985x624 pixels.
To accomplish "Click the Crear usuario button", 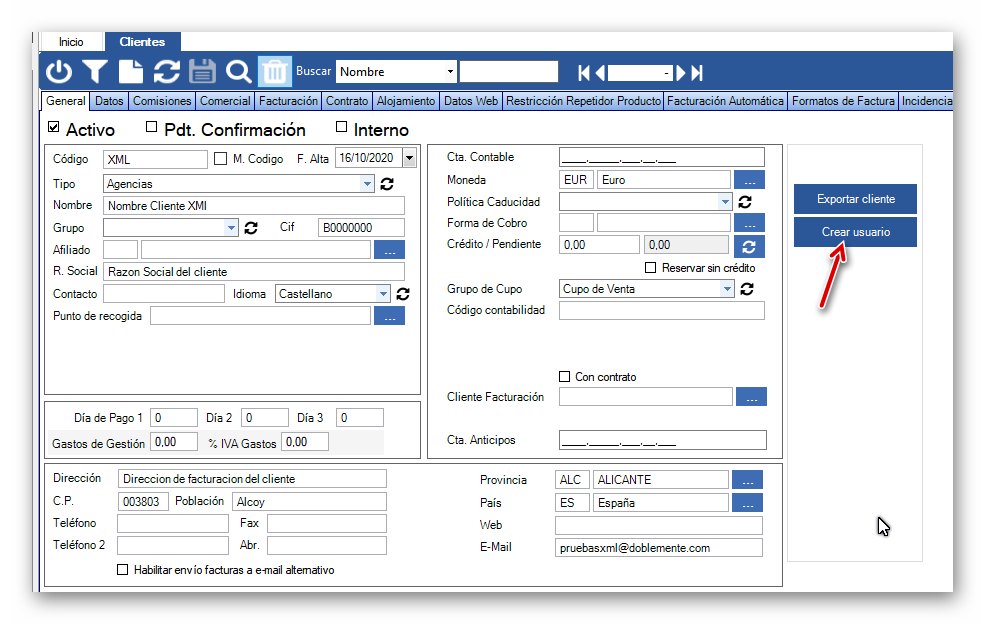I will [856, 232].
